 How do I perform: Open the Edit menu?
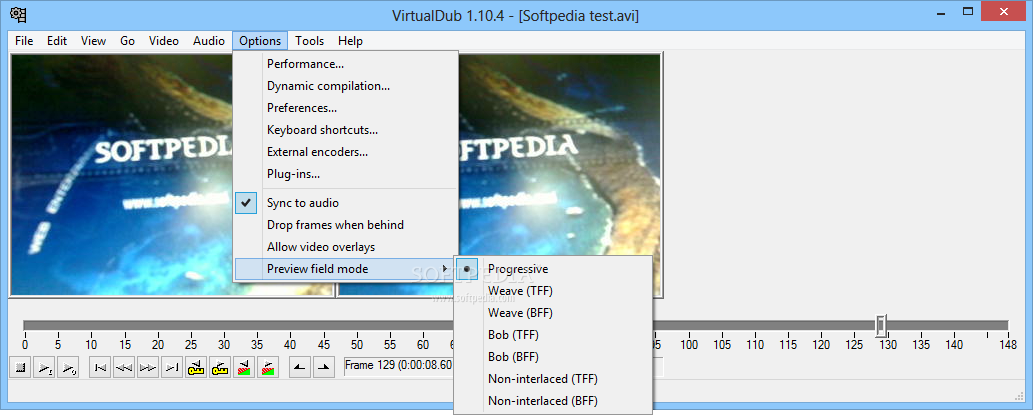57,41
